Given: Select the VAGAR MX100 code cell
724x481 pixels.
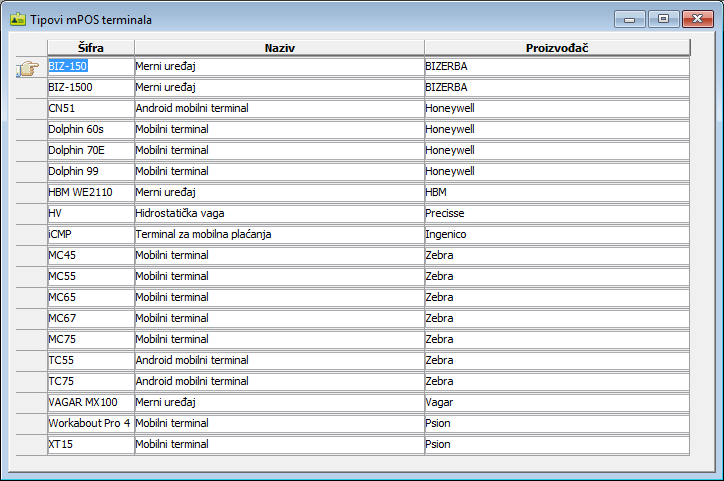Looking at the screenshot, I should tap(90, 402).
